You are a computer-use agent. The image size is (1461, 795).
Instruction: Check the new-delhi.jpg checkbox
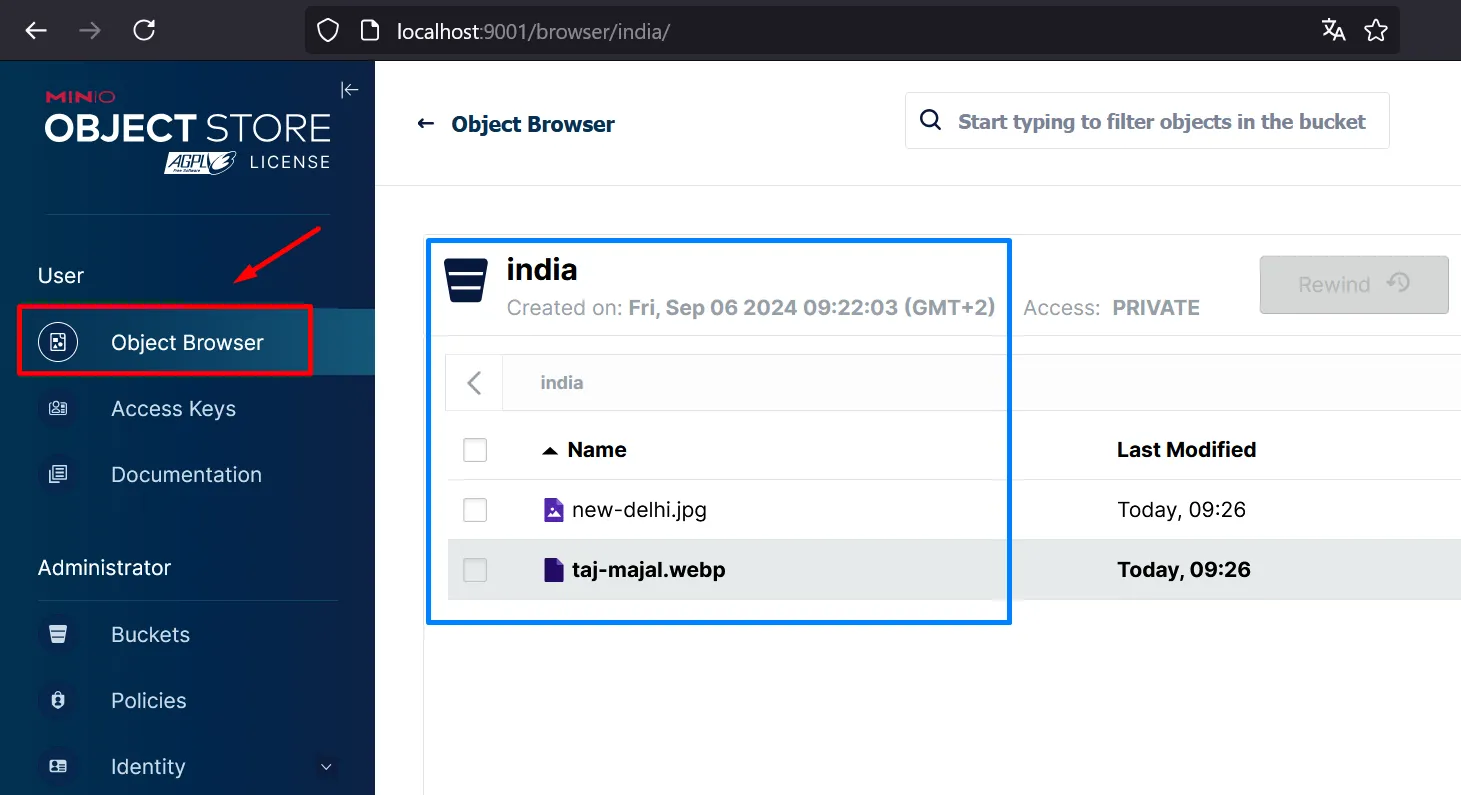tap(475, 510)
